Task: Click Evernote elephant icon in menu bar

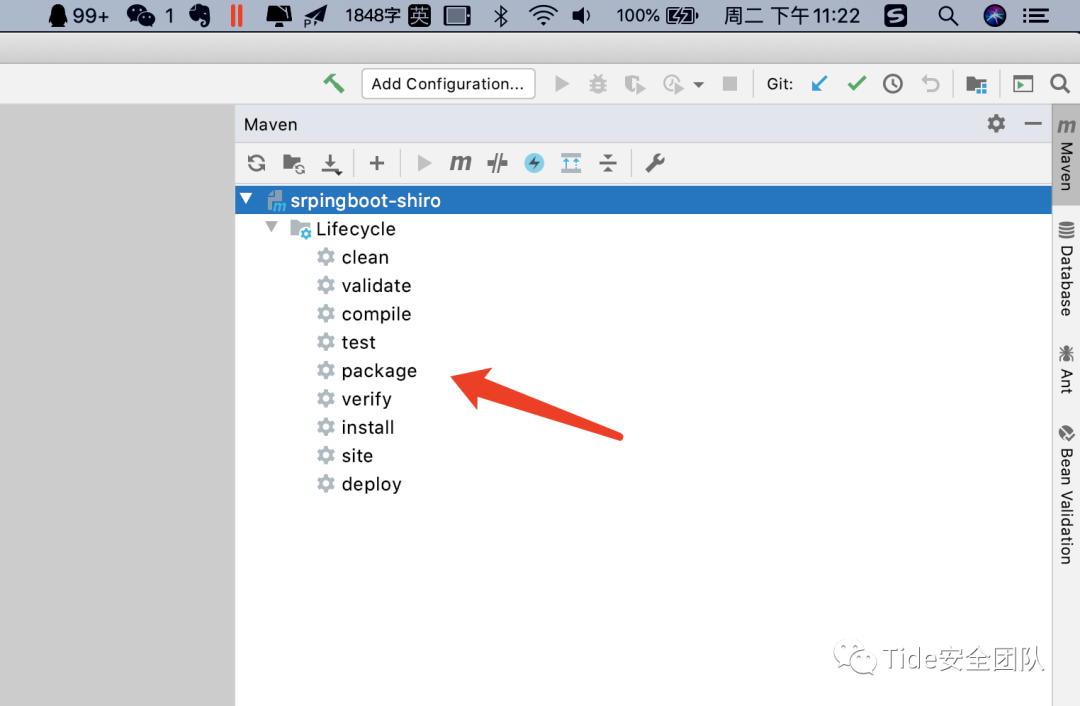Action: coord(200,15)
